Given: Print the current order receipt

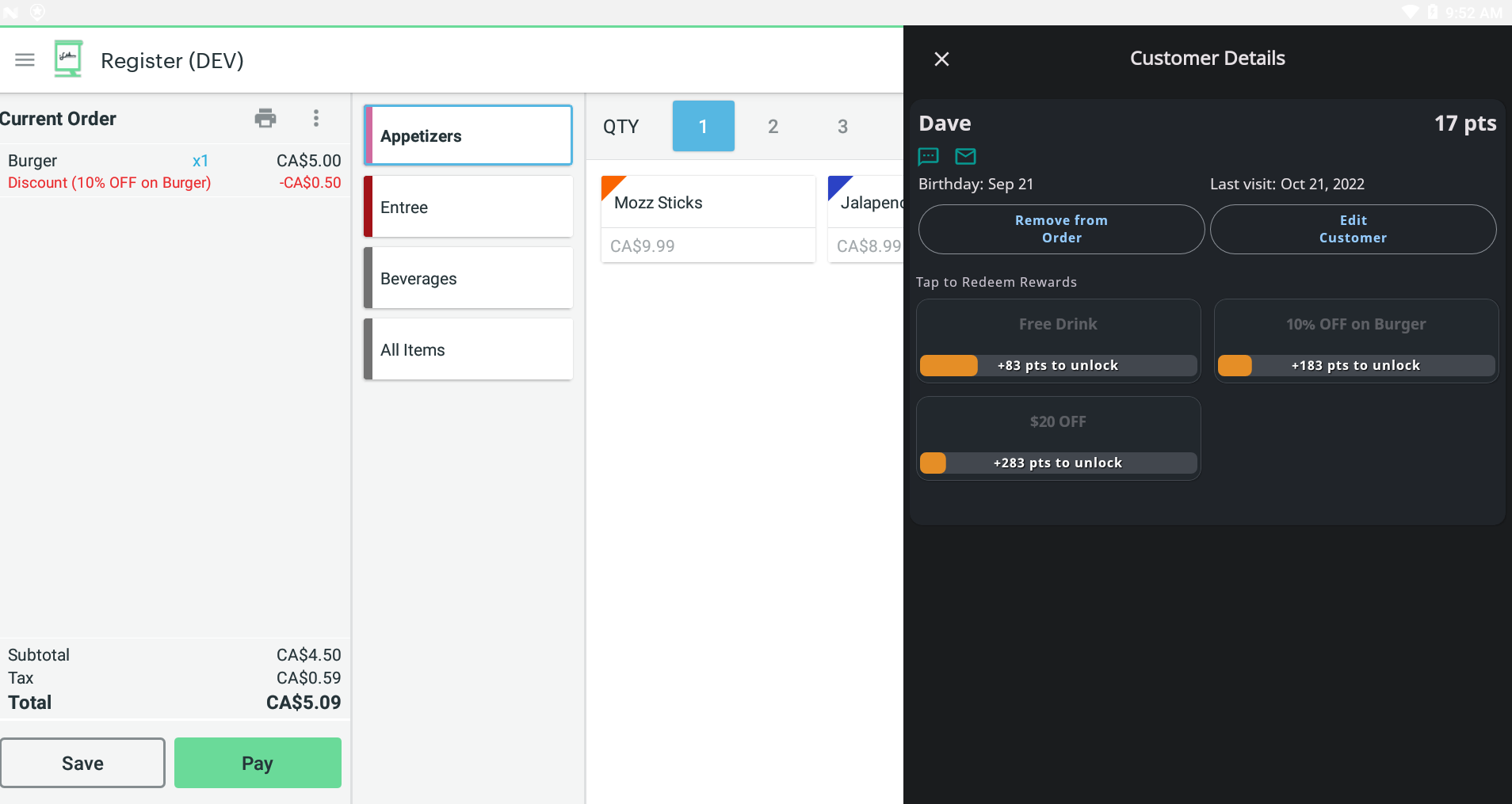Looking at the screenshot, I should tap(265, 118).
